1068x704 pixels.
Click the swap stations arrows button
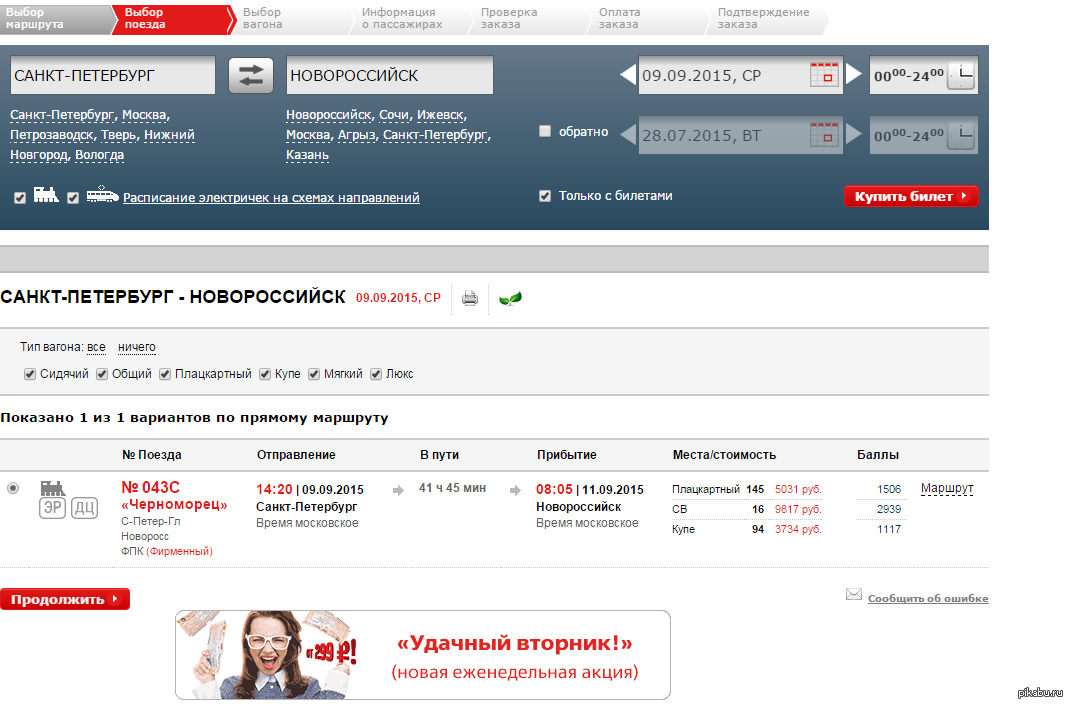[x=251, y=76]
